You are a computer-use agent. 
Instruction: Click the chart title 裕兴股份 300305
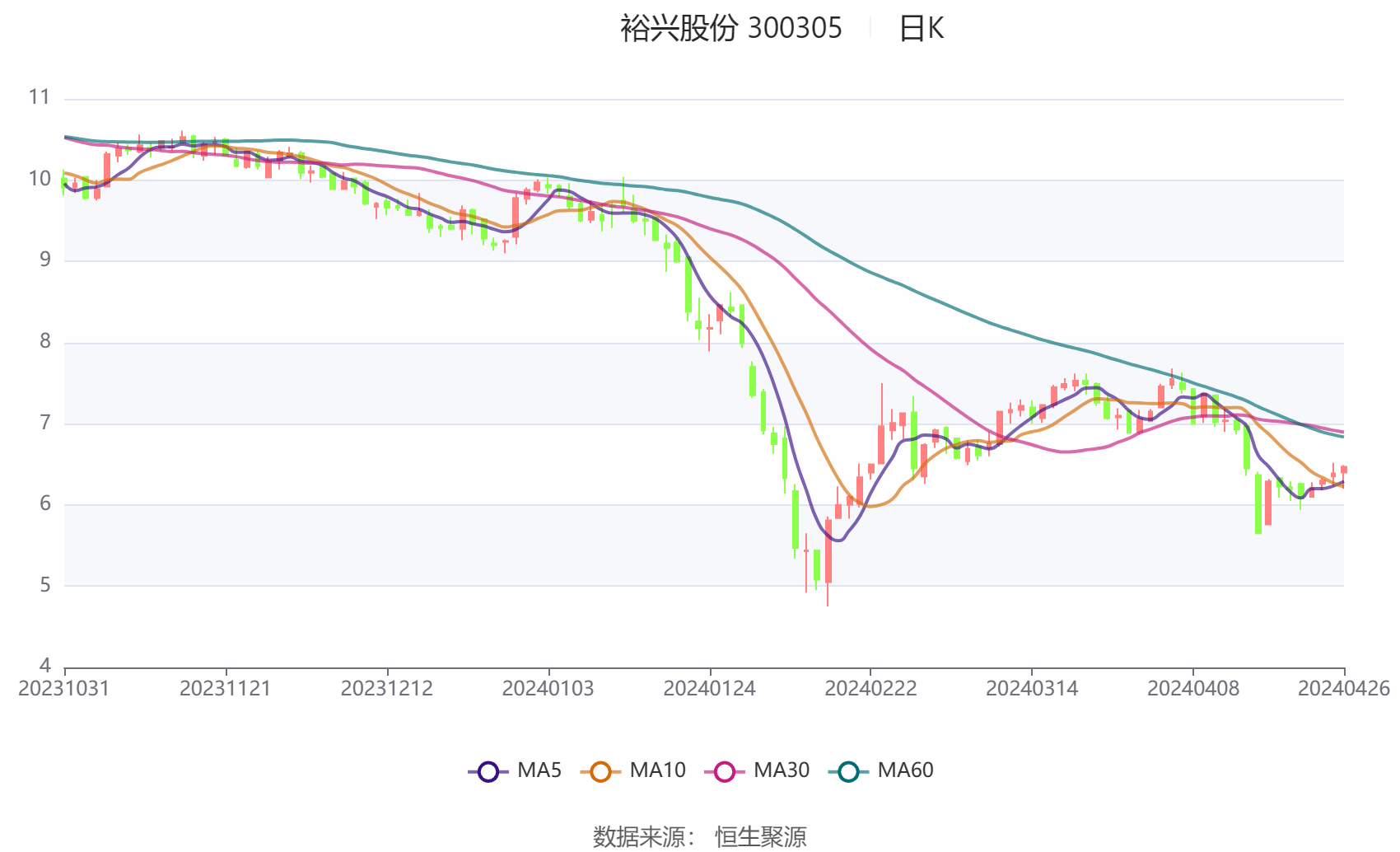pyautogui.click(x=731, y=29)
